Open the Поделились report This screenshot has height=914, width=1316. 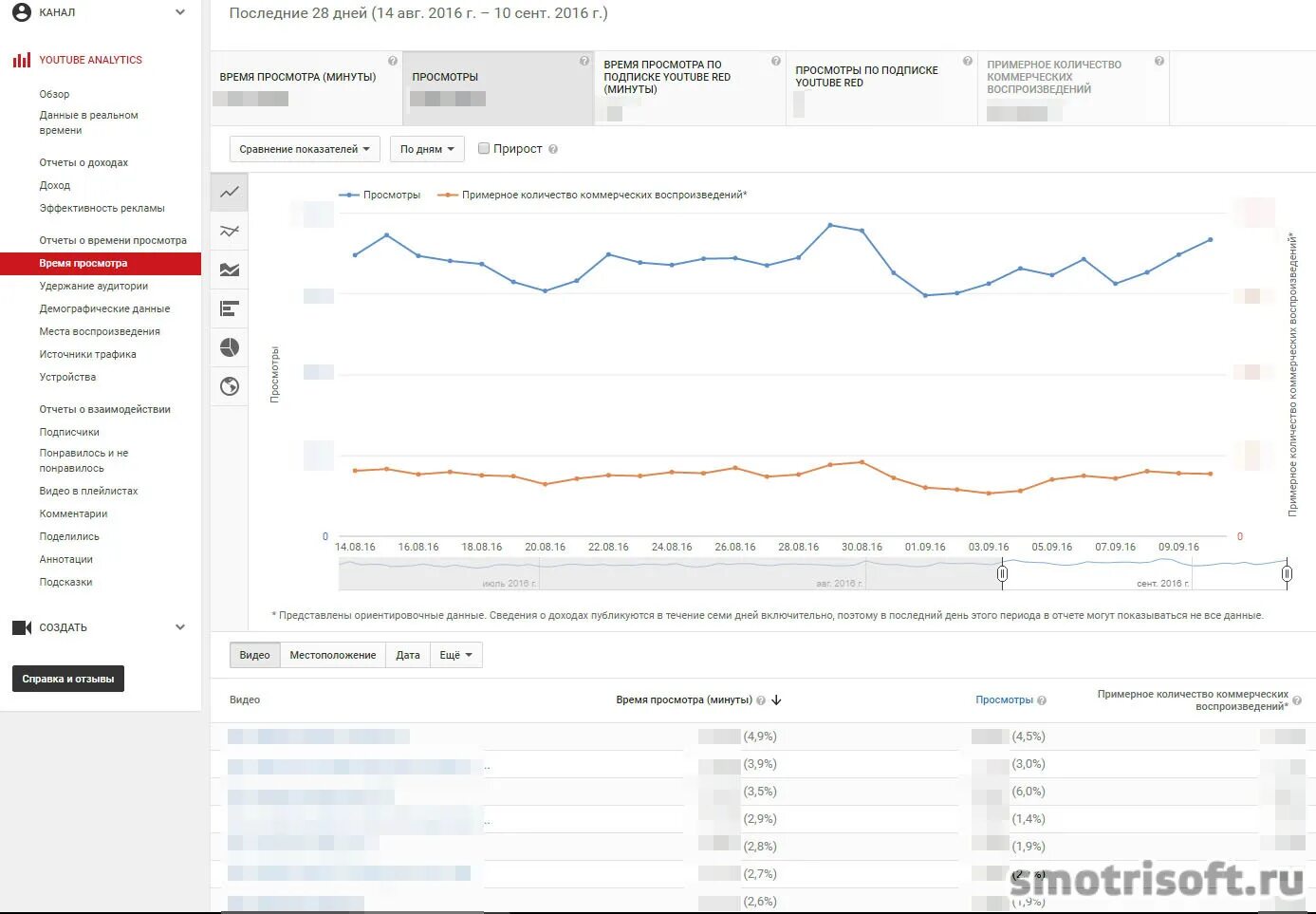tap(69, 536)
